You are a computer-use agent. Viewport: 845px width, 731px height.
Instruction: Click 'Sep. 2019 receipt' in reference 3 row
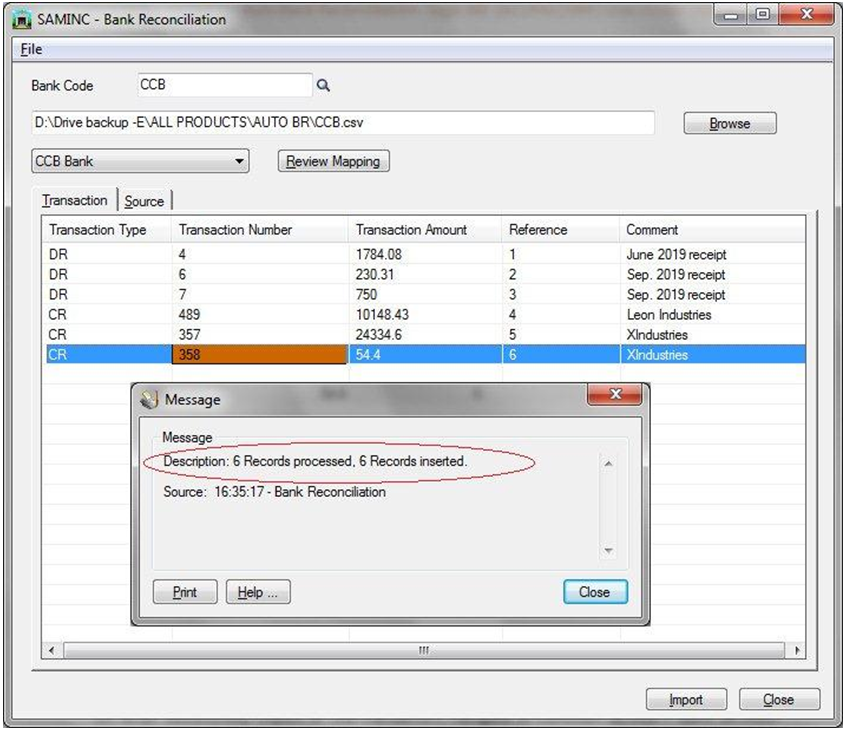[x=676, y=295]
